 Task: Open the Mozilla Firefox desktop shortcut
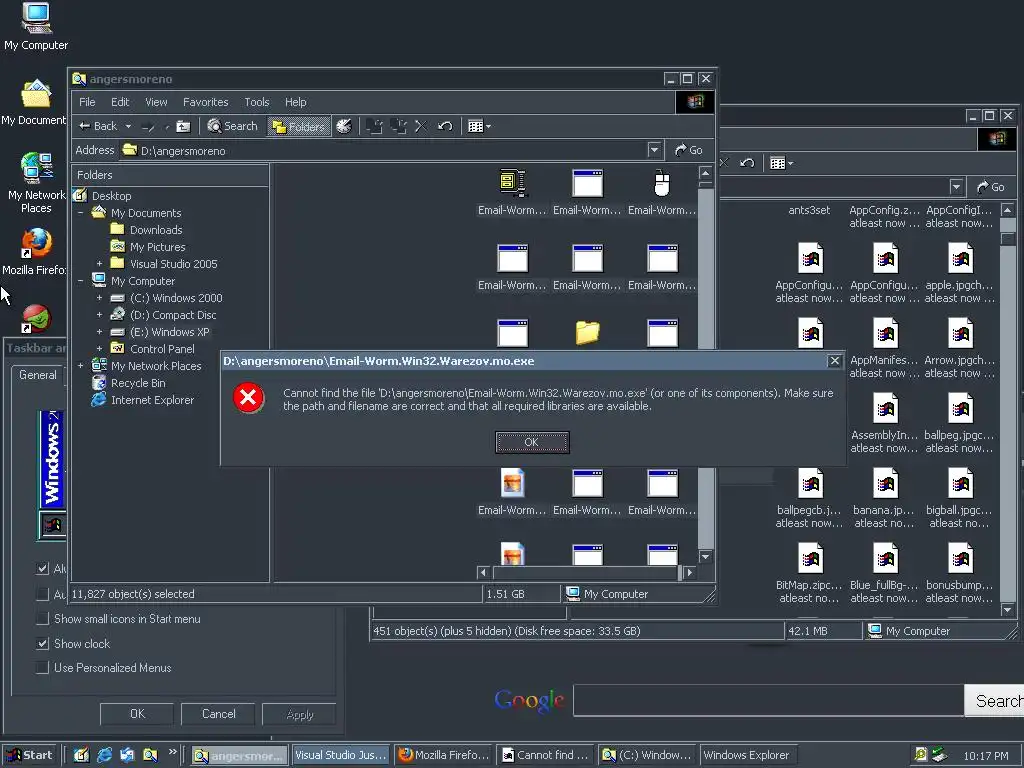[x=36, y=252]
